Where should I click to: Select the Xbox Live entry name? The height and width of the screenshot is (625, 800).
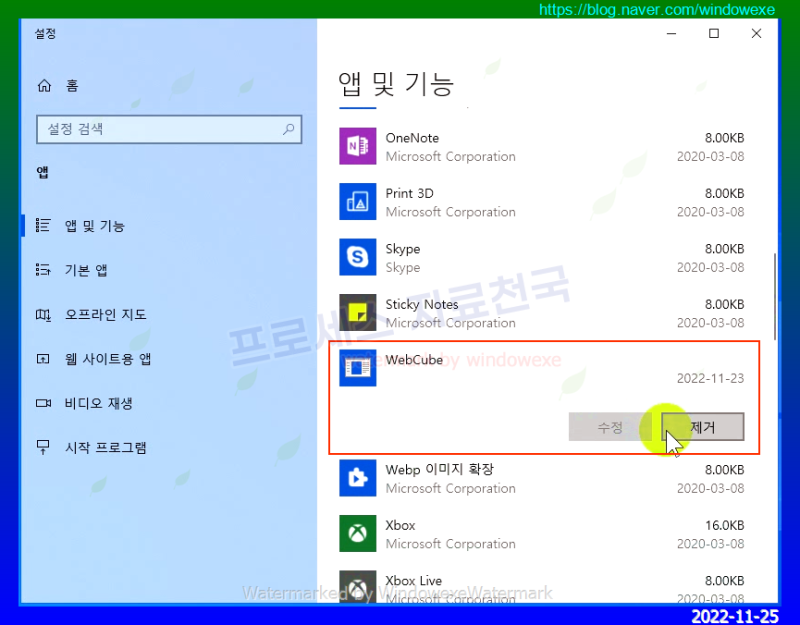pos(414,581)
